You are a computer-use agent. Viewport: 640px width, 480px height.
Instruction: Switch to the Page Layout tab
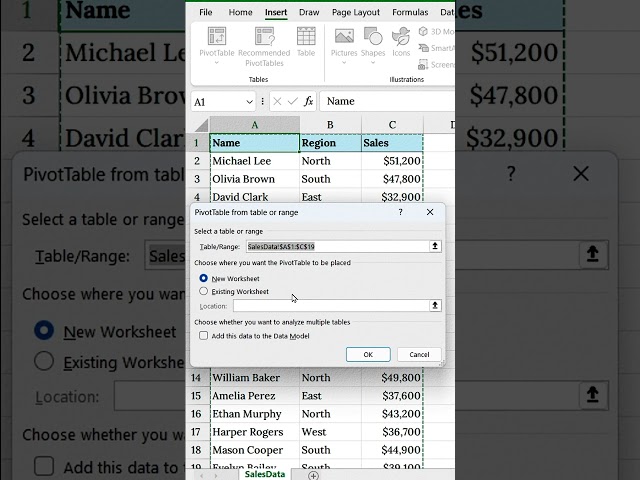[x=356, y=12]
